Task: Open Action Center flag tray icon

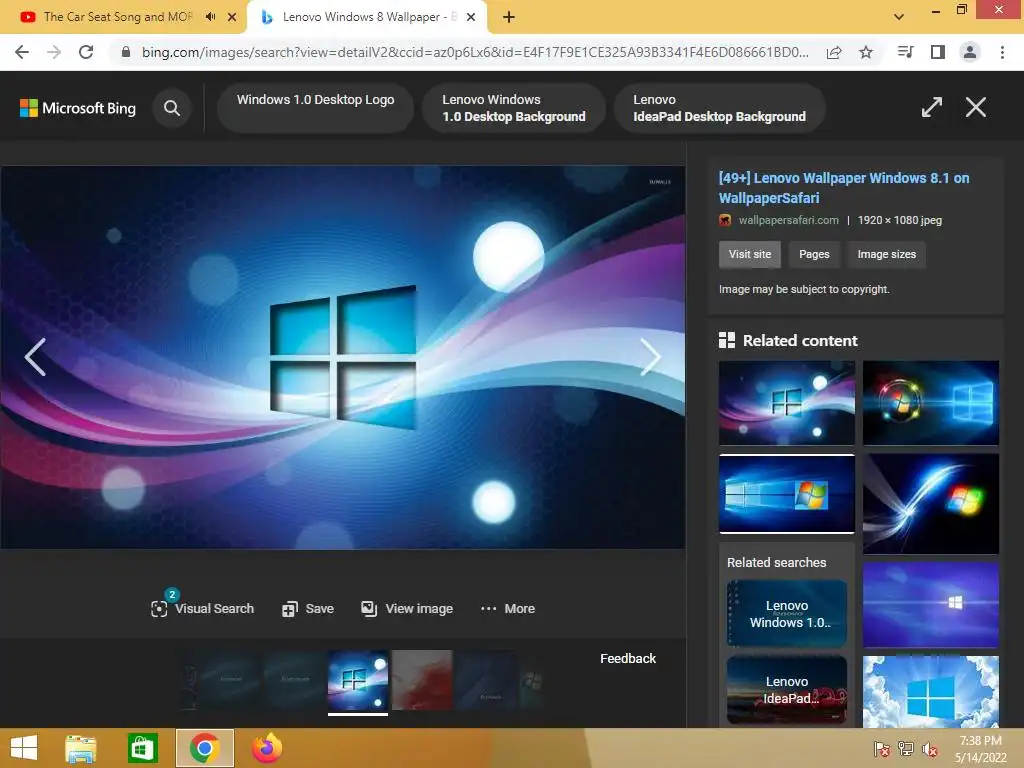Action: click(x=882, y=749)
